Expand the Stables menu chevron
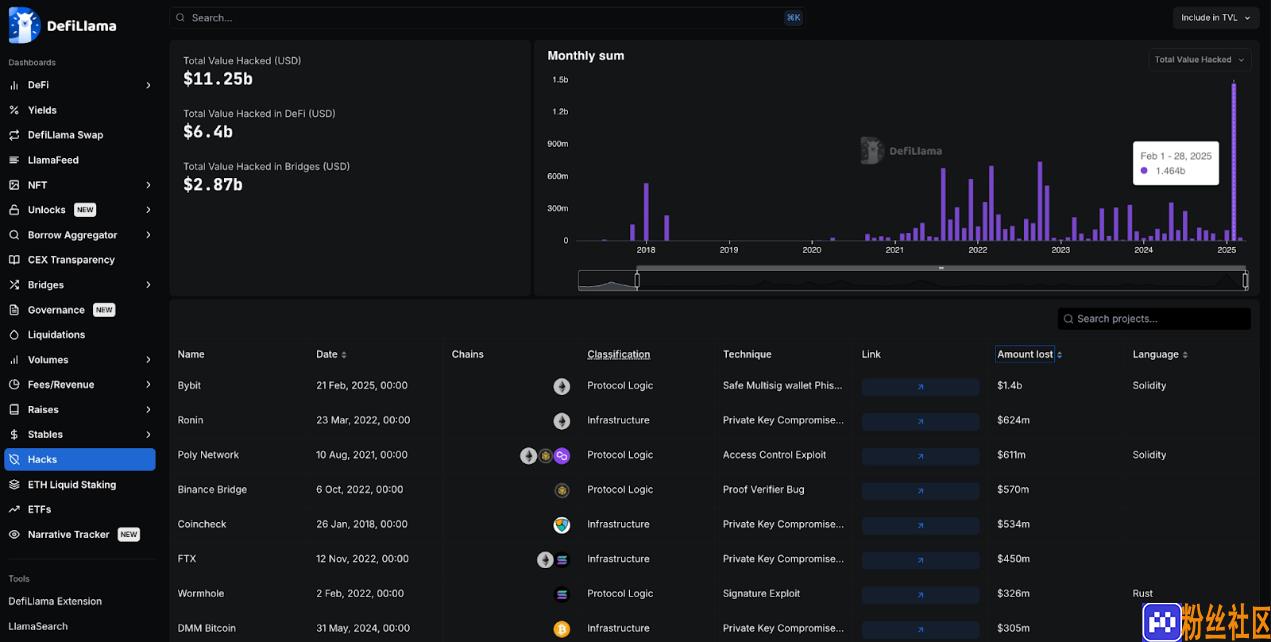The width and height of the screenshot is (1271, 642). pyautogui.click(x=148, y=435)
